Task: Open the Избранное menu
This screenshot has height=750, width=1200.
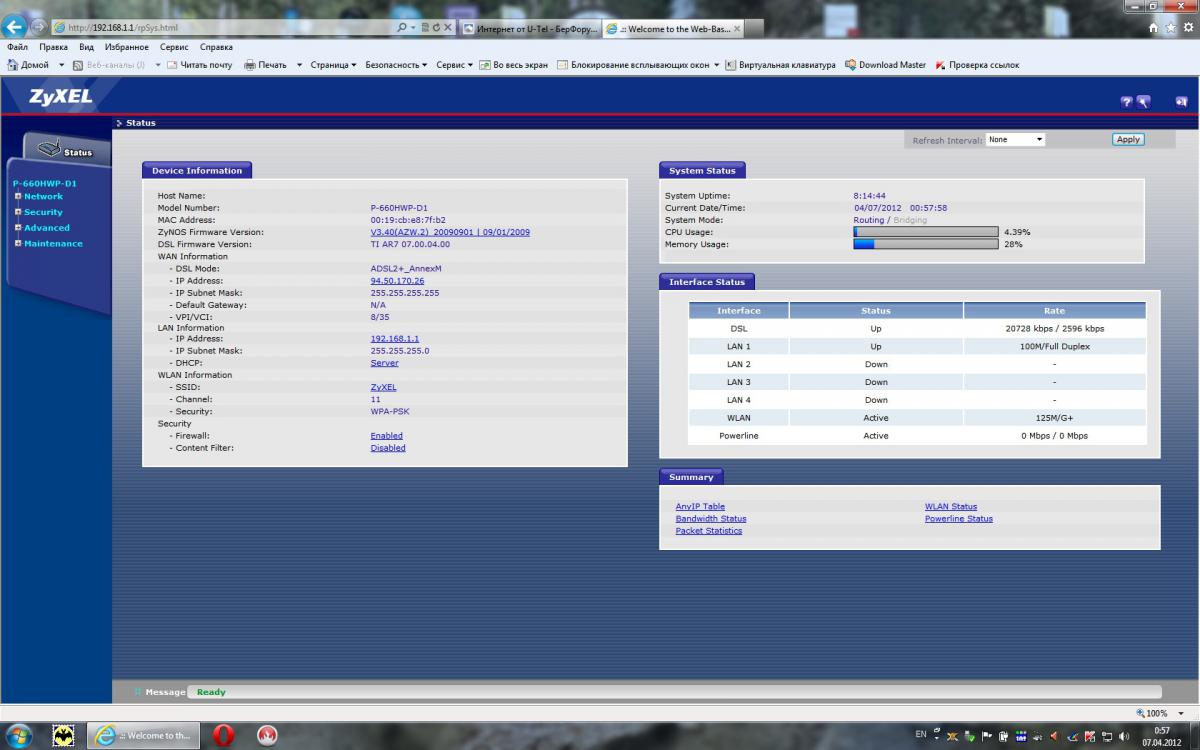Action: (x=125, y=47)
